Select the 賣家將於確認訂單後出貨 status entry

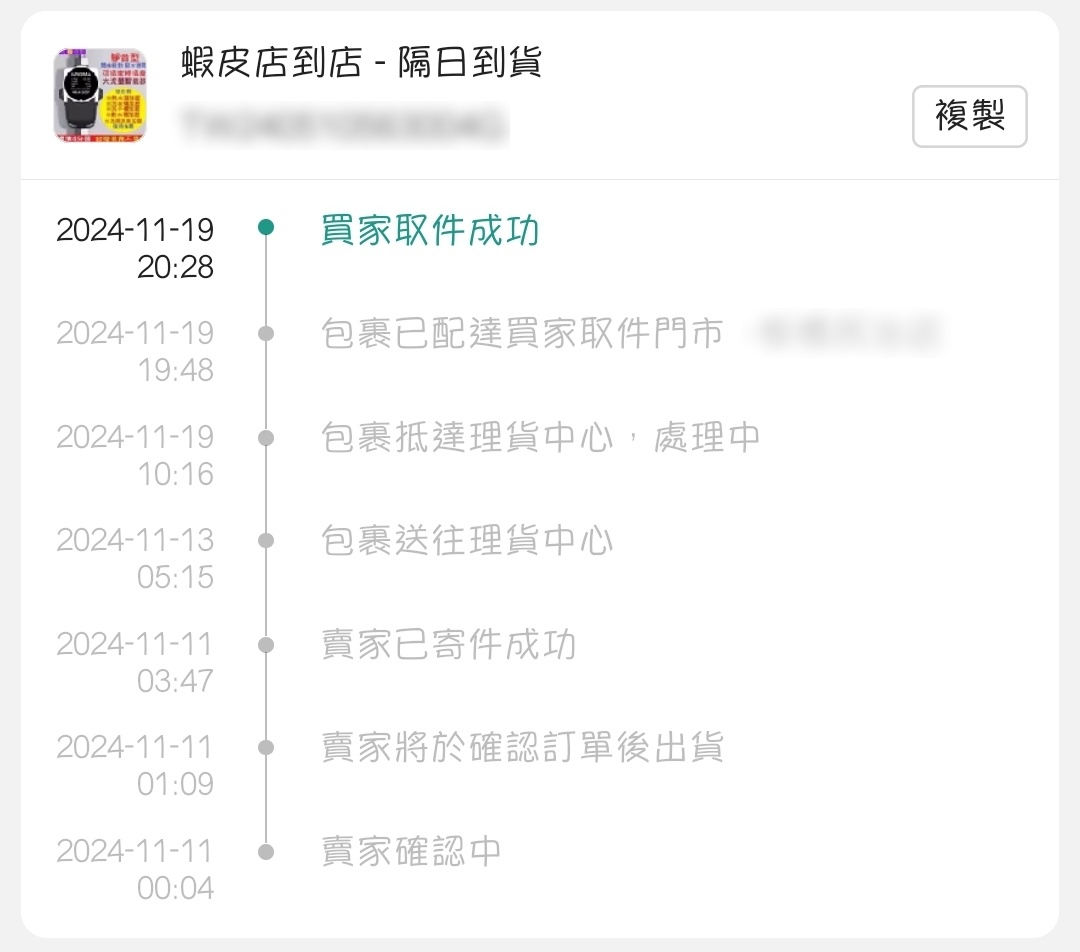[x=522, y=747]
